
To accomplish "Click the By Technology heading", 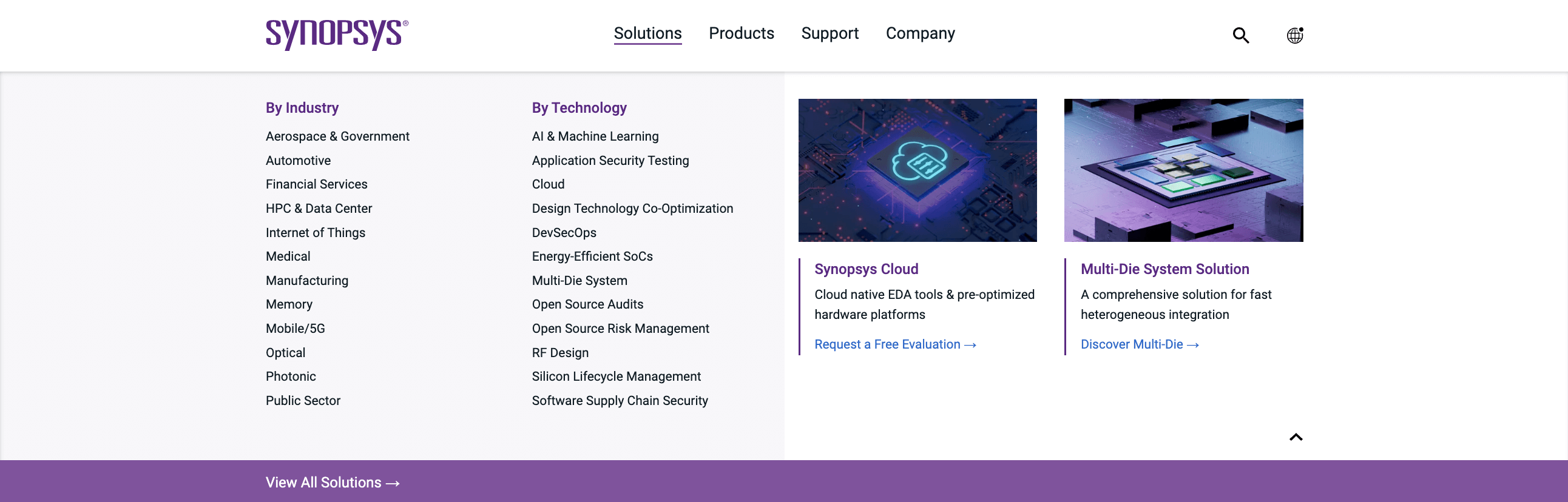I will (579, 108).
